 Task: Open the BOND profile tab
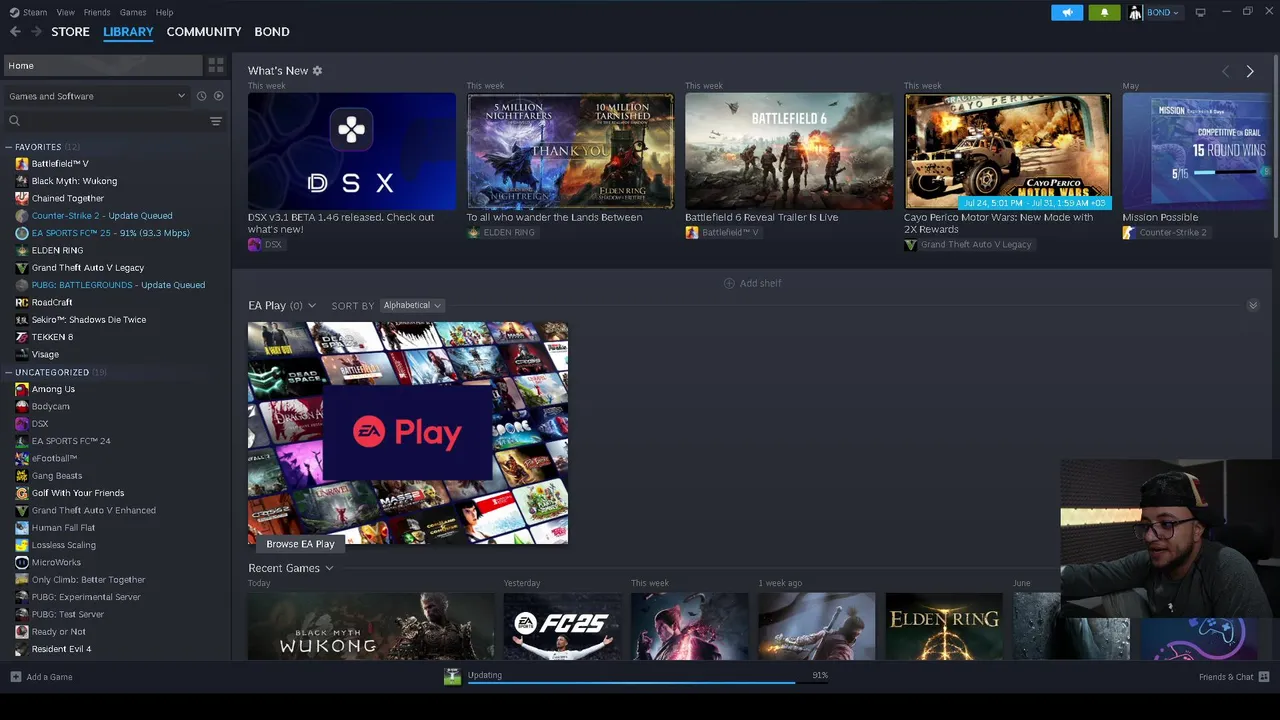click(x=272, y=32)
